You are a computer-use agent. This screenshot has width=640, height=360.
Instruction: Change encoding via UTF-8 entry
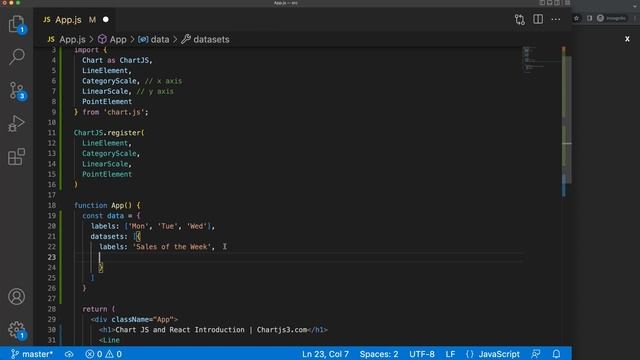pos(422,354)
